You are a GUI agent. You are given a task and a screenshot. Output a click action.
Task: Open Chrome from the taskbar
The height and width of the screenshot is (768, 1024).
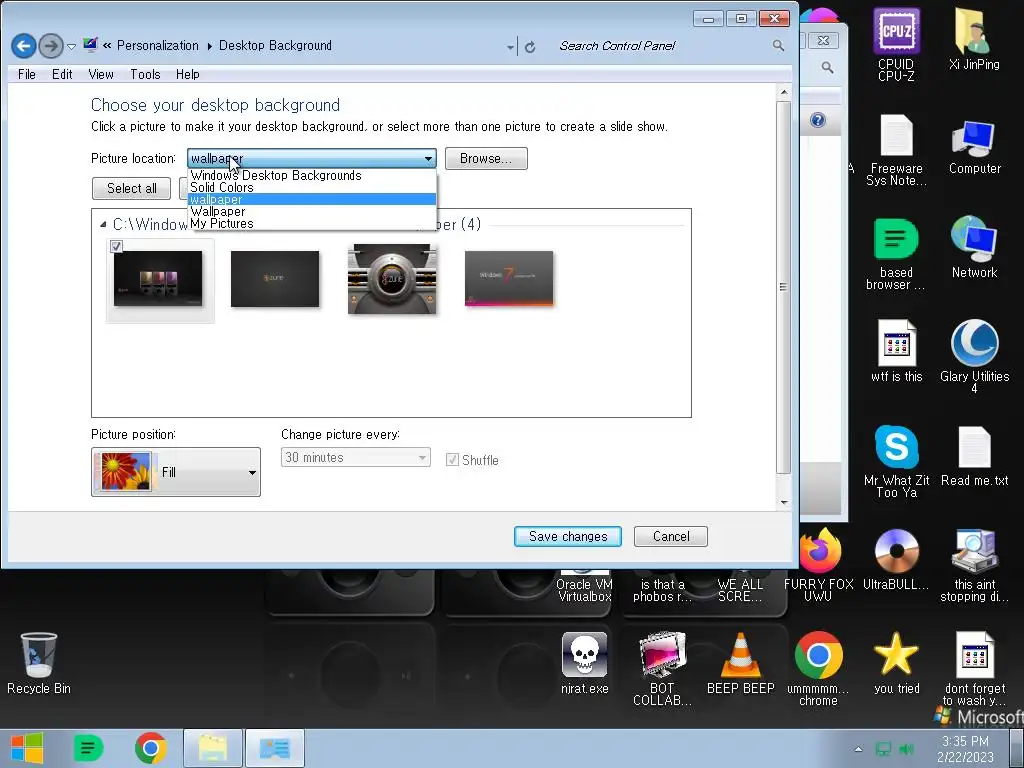pos(150,748)
